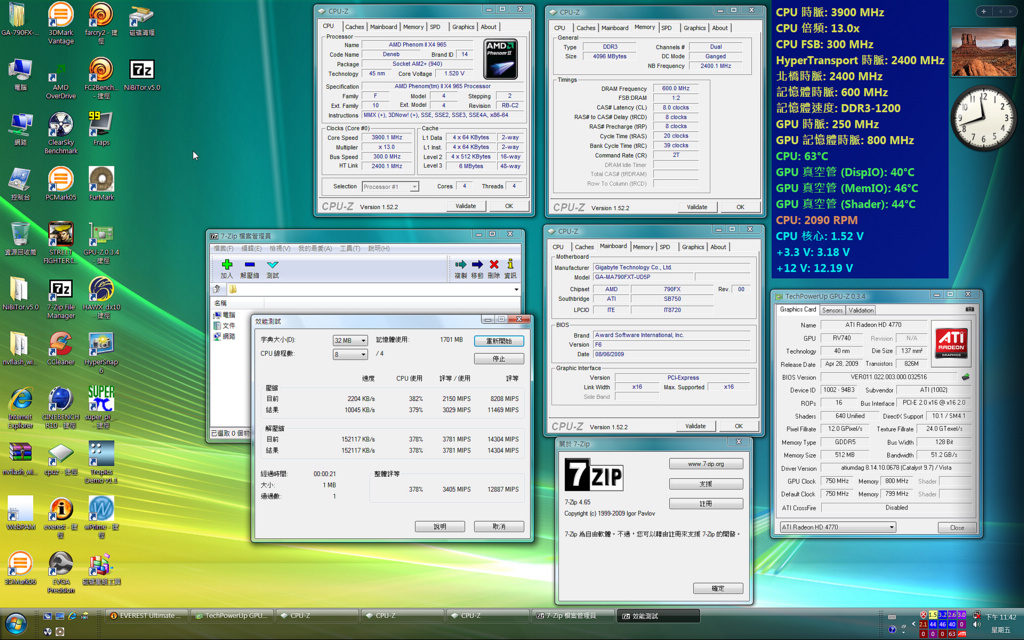Screen dimensions: 1024x640
Task: Select the CCleaner desktop icon
Action: pyautogui.click(x=61, y=349)
